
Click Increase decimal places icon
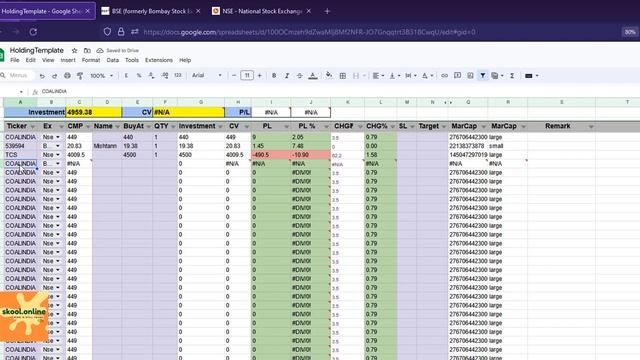click(x=164, y=76)
